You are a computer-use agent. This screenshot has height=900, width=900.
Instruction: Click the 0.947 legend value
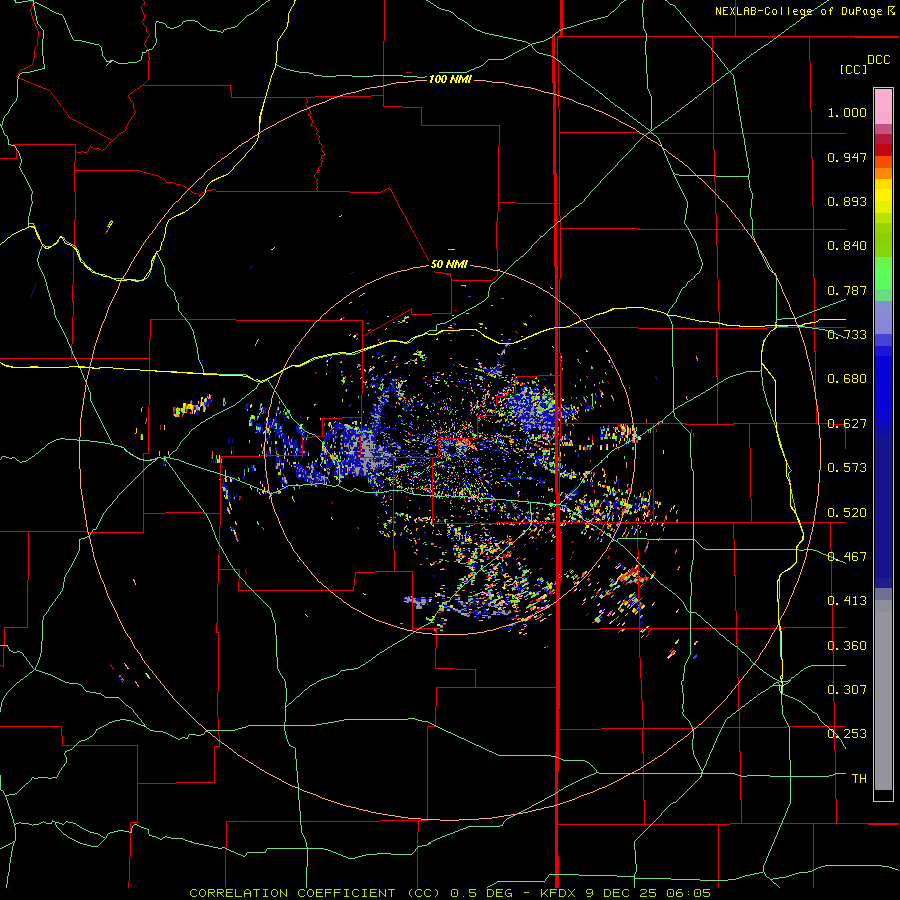[x=847, y=157]
